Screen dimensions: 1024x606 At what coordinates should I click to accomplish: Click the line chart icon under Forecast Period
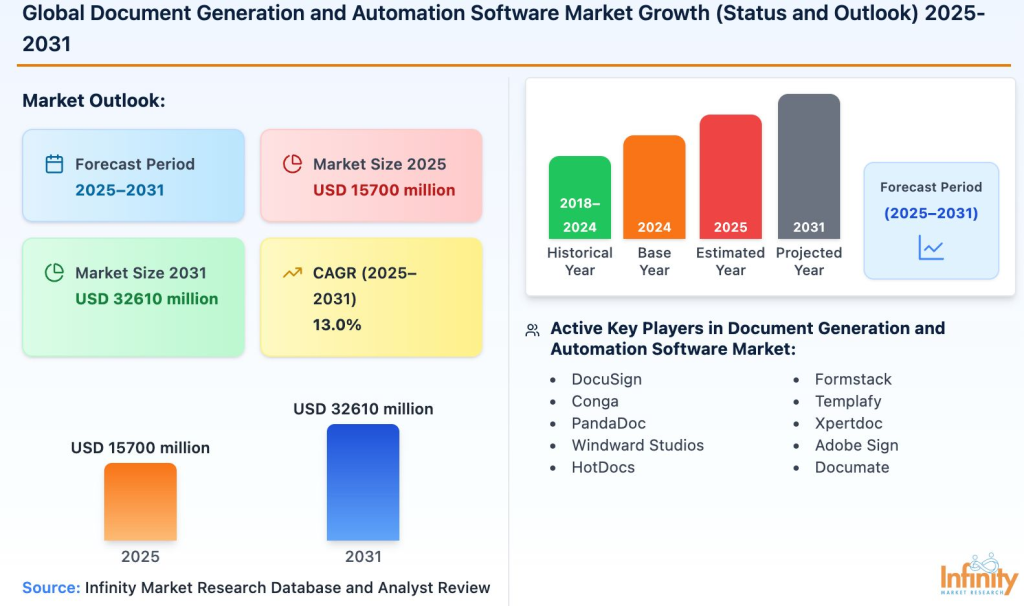click(x=931, y=248)
